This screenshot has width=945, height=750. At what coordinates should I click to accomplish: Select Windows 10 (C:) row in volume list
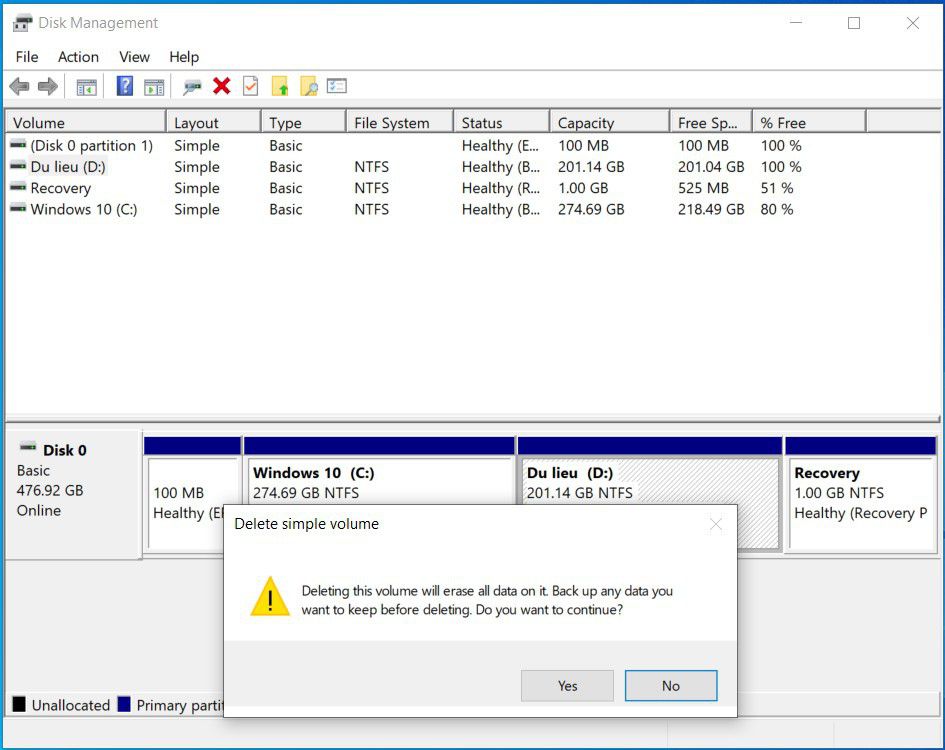83,210
